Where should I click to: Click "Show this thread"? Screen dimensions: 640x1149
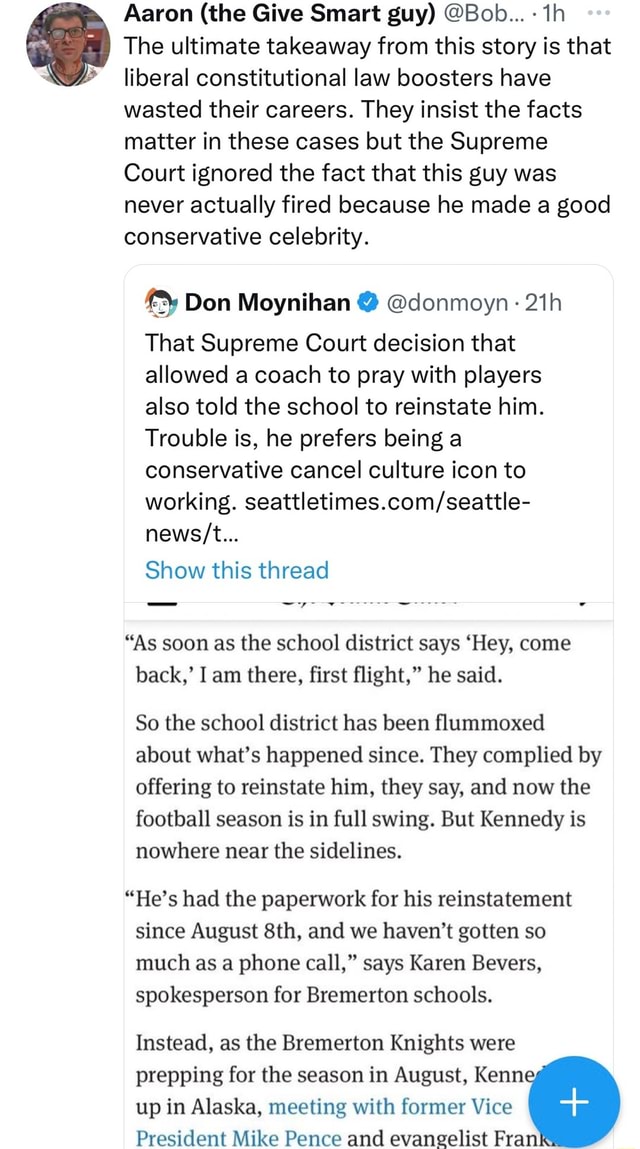[x=236, y=570]
